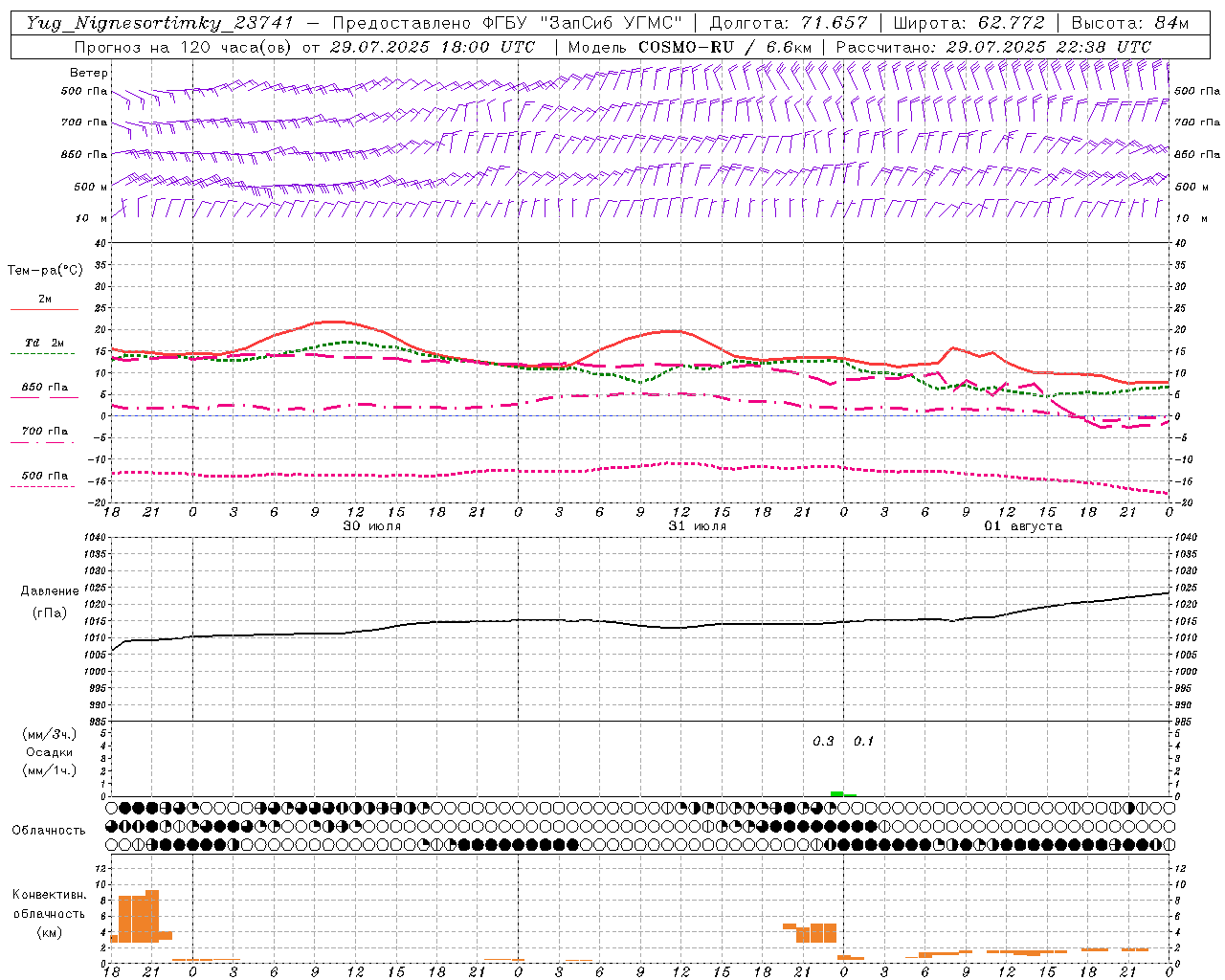Click the Широта: 62.772 value
This screenshot has height=980, width=1225.
pyautogui.click(x=969, y=23)
